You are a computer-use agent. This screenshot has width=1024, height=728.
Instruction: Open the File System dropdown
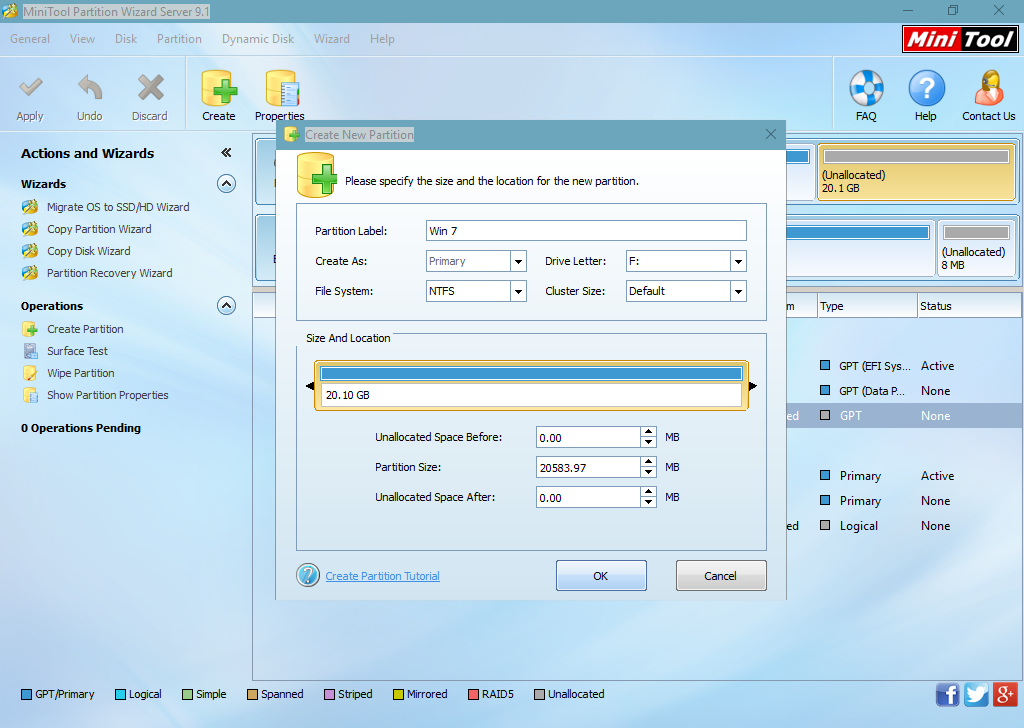[519, 291]
